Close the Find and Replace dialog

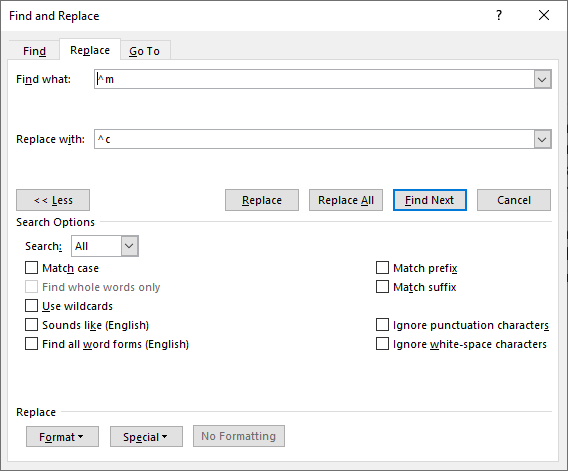[544, 15]
